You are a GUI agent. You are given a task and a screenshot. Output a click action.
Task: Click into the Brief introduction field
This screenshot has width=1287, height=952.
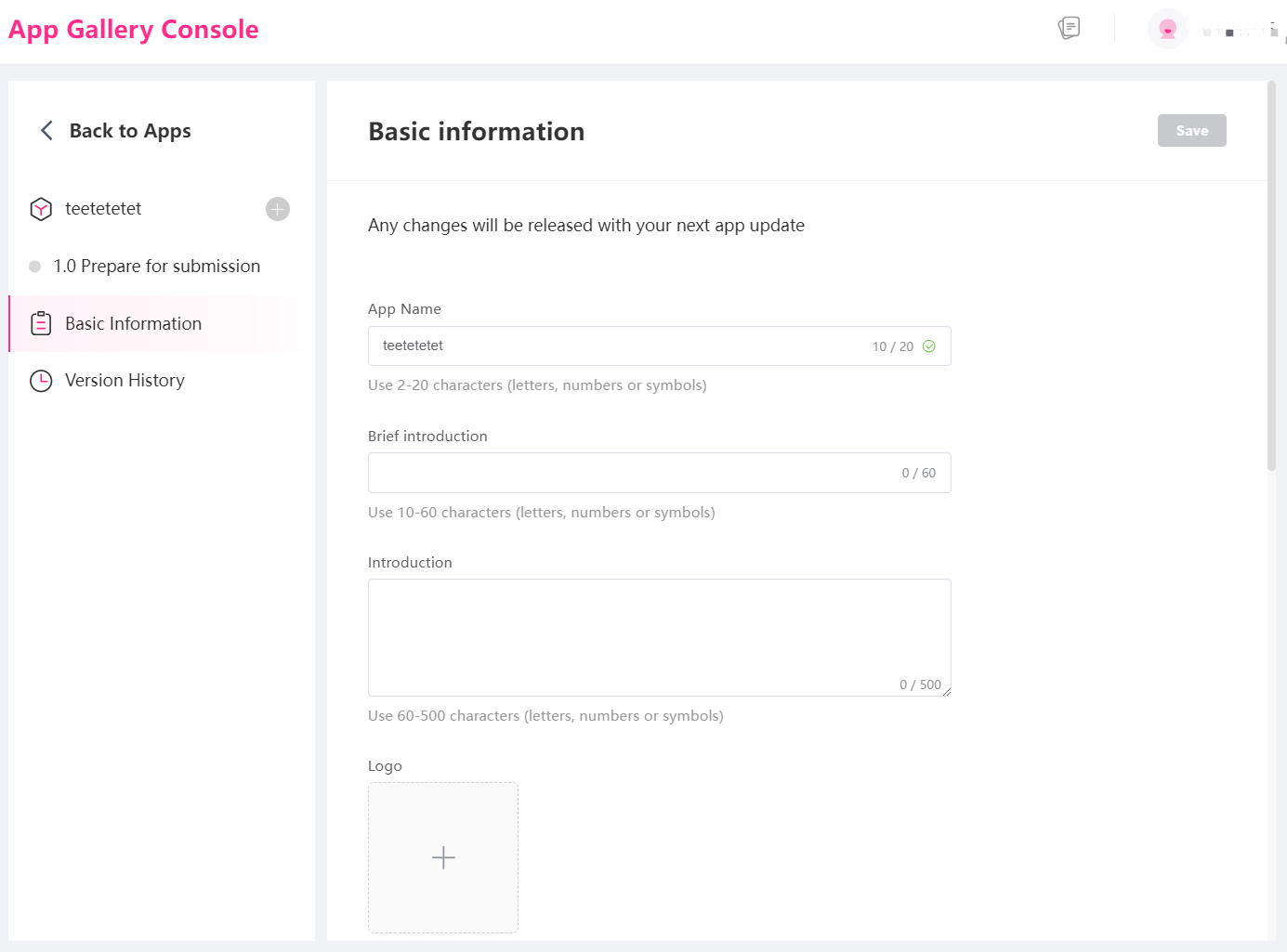pos(632,473)
